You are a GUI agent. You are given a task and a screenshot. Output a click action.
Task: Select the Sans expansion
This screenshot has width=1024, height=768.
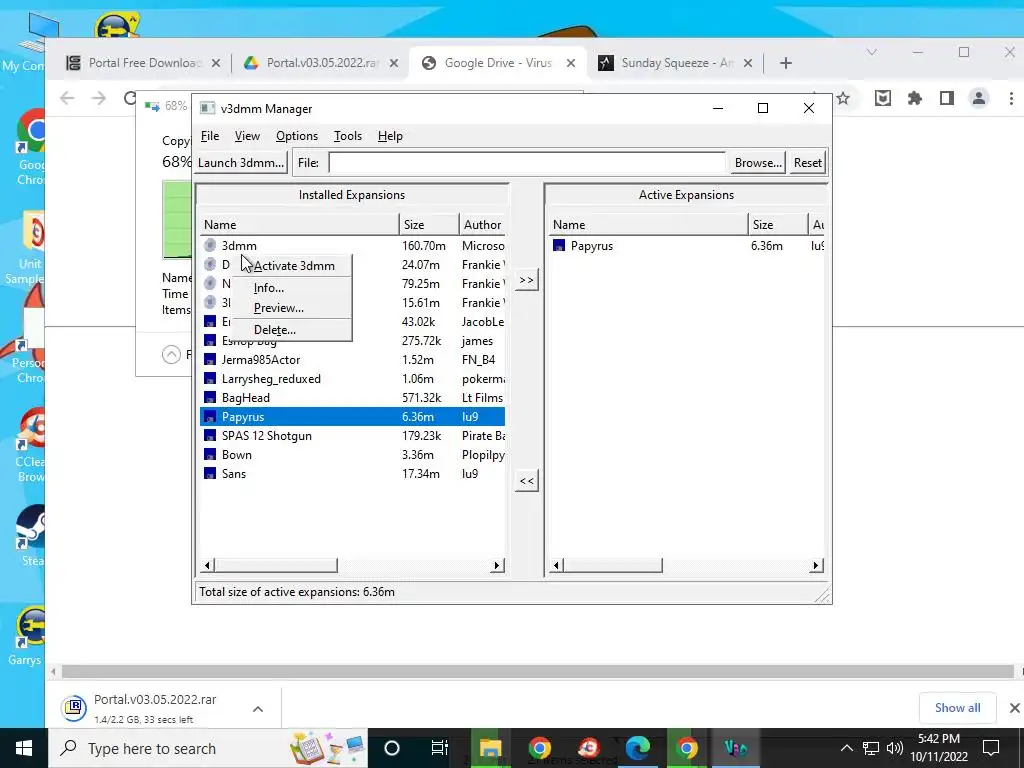pos(352,473)
